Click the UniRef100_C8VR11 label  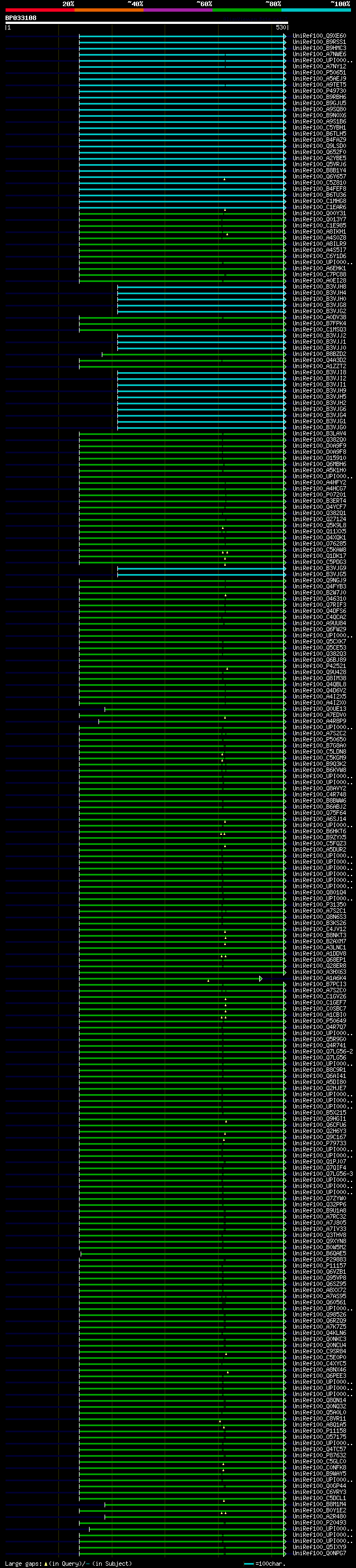click(319, 1419)
